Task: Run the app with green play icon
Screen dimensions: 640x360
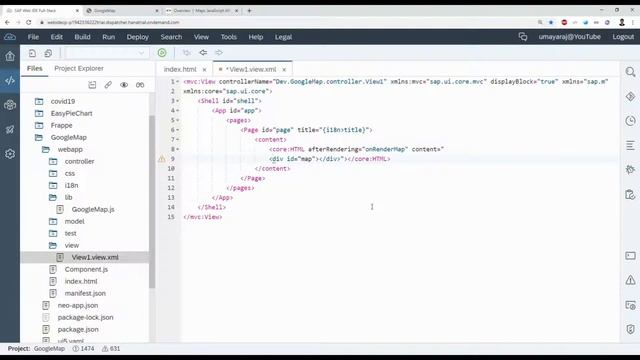Action: pos(162,53)
